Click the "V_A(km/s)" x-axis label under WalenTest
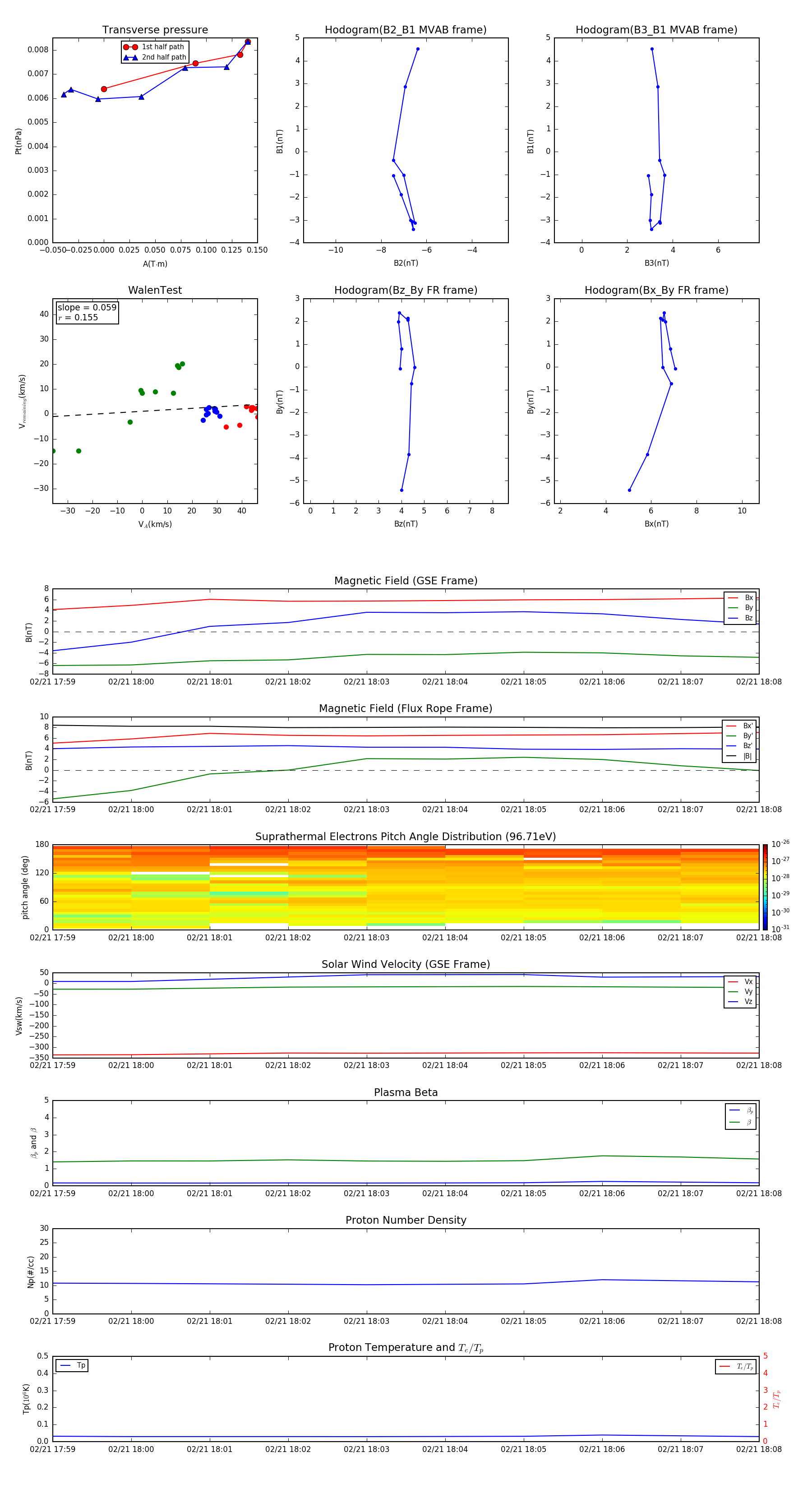This screenshot has height=1489, width=812. [155, 524]
